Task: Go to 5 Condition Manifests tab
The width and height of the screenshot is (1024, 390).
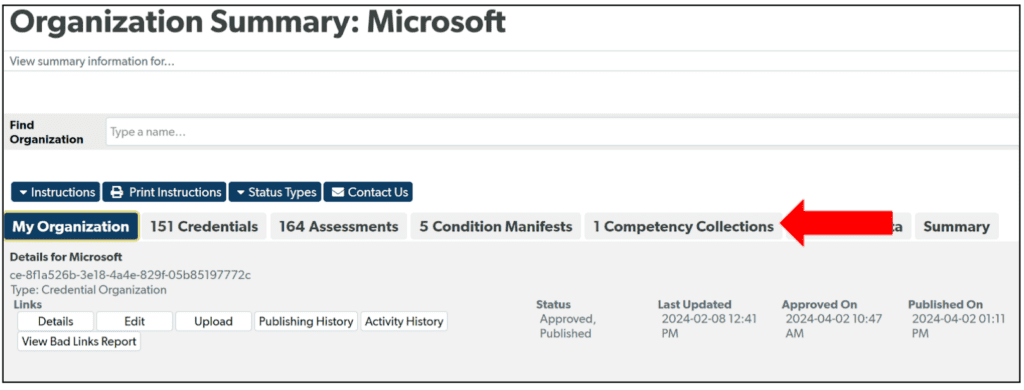Action: click(x=496, y=227)
